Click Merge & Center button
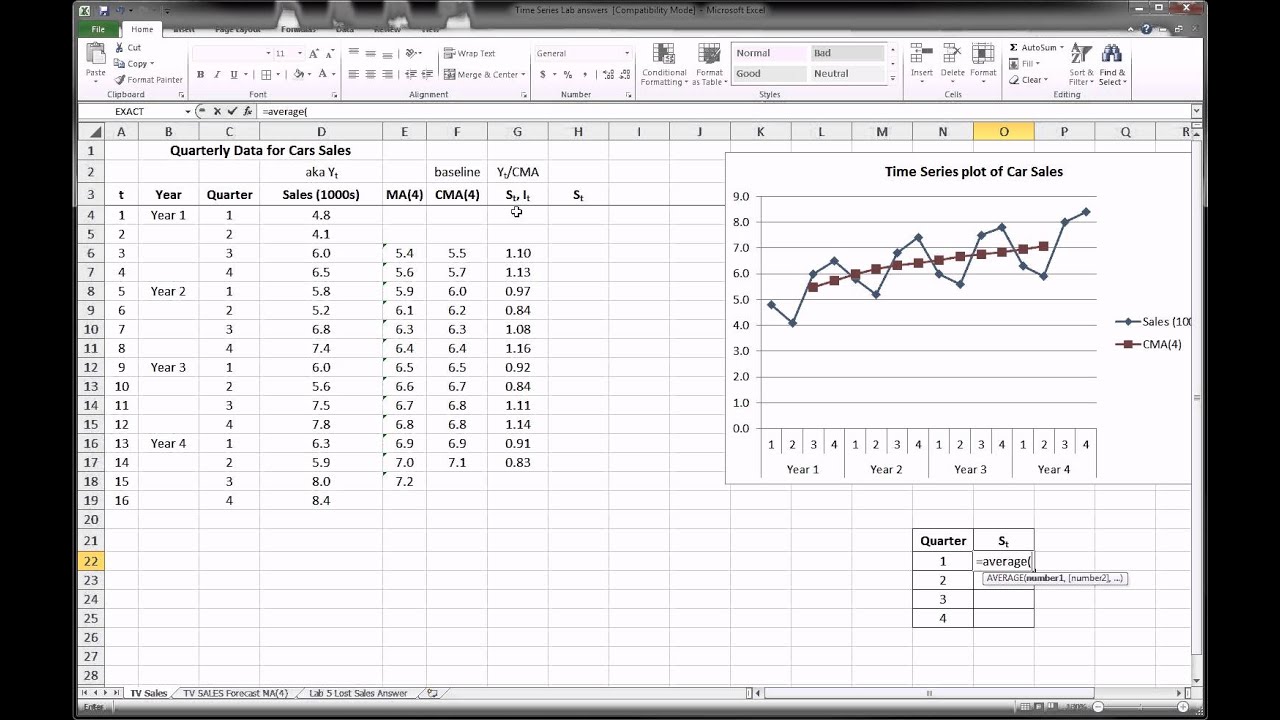Image resolution: width=1280 pixels, height=720 pixels. click(480, 74)
